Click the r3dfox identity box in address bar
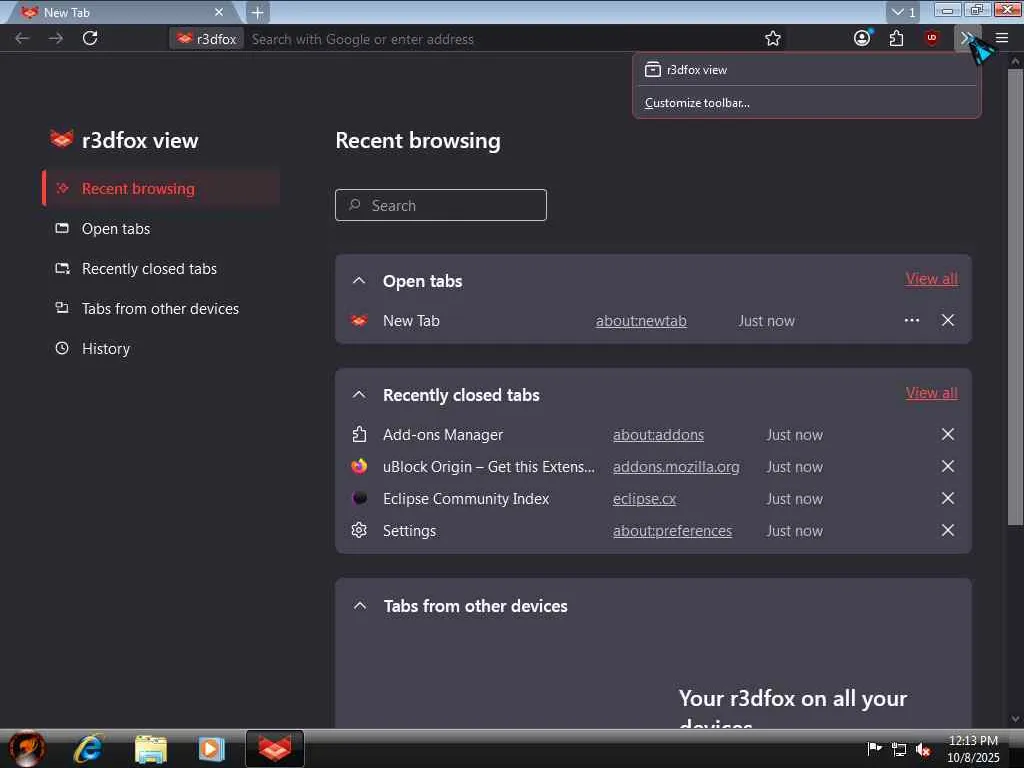Viewport: 1024px width, 768px height. (x=207, y=39)
